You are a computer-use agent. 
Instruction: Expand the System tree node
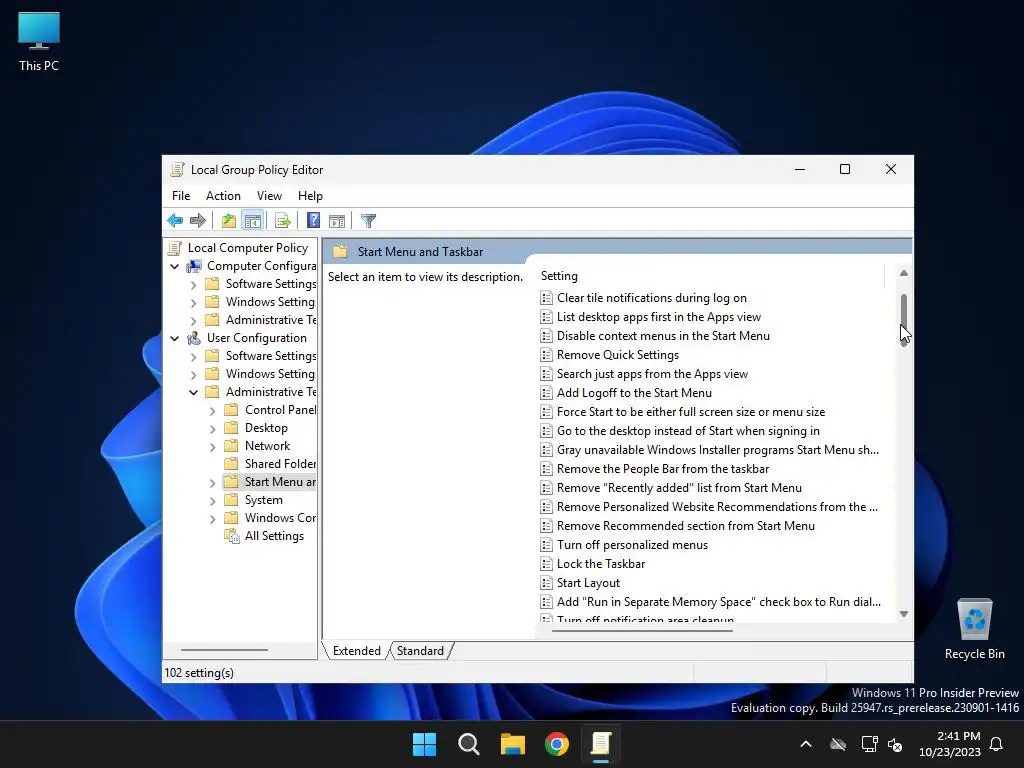[x=212, y=501]
